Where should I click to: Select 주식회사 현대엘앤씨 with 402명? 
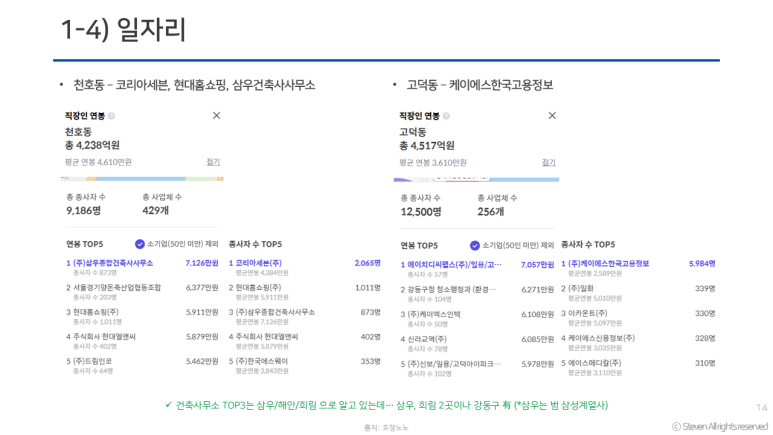click(304, 341)
